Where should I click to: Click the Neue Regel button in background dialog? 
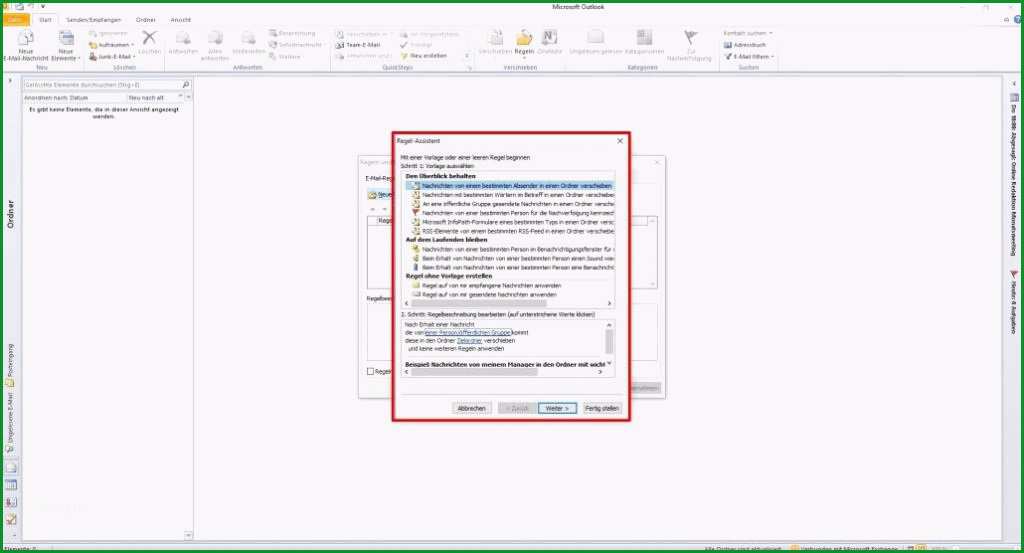[x=379, y=195]
